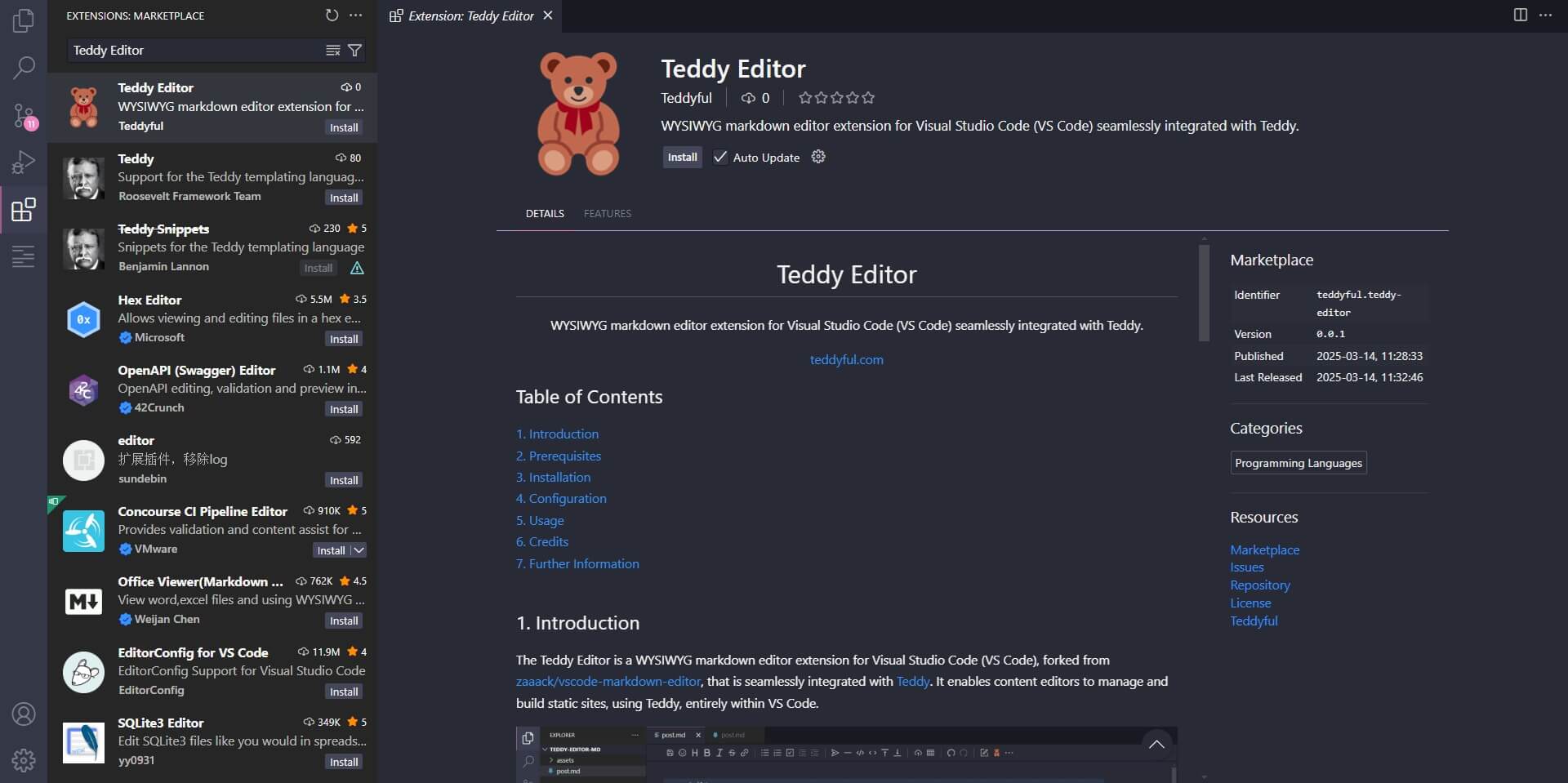
Task: Install Teddy by Roosevelt Framework Team
Action: [344, 198]
